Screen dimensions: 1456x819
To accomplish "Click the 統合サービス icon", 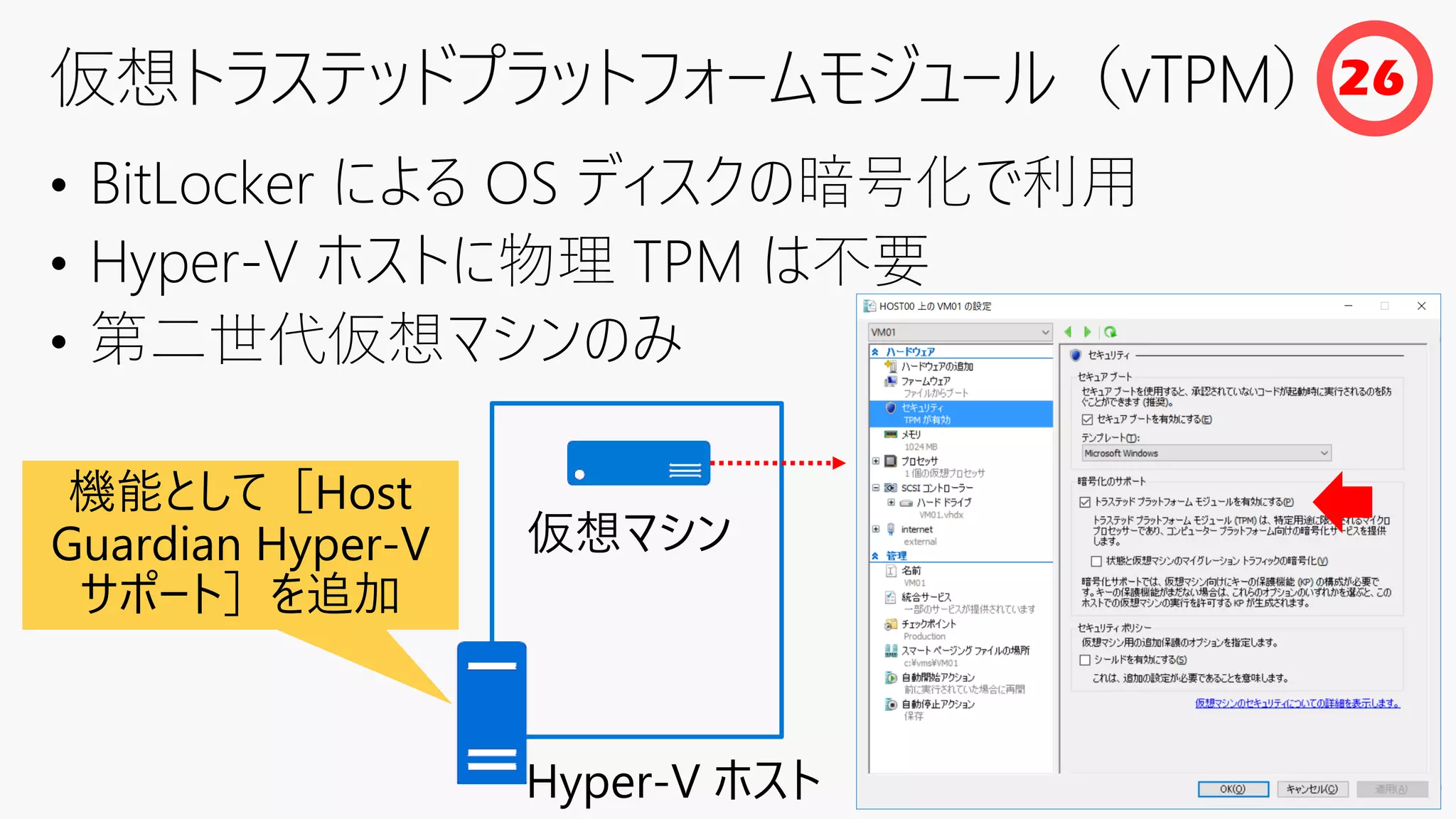I will 891,597.
